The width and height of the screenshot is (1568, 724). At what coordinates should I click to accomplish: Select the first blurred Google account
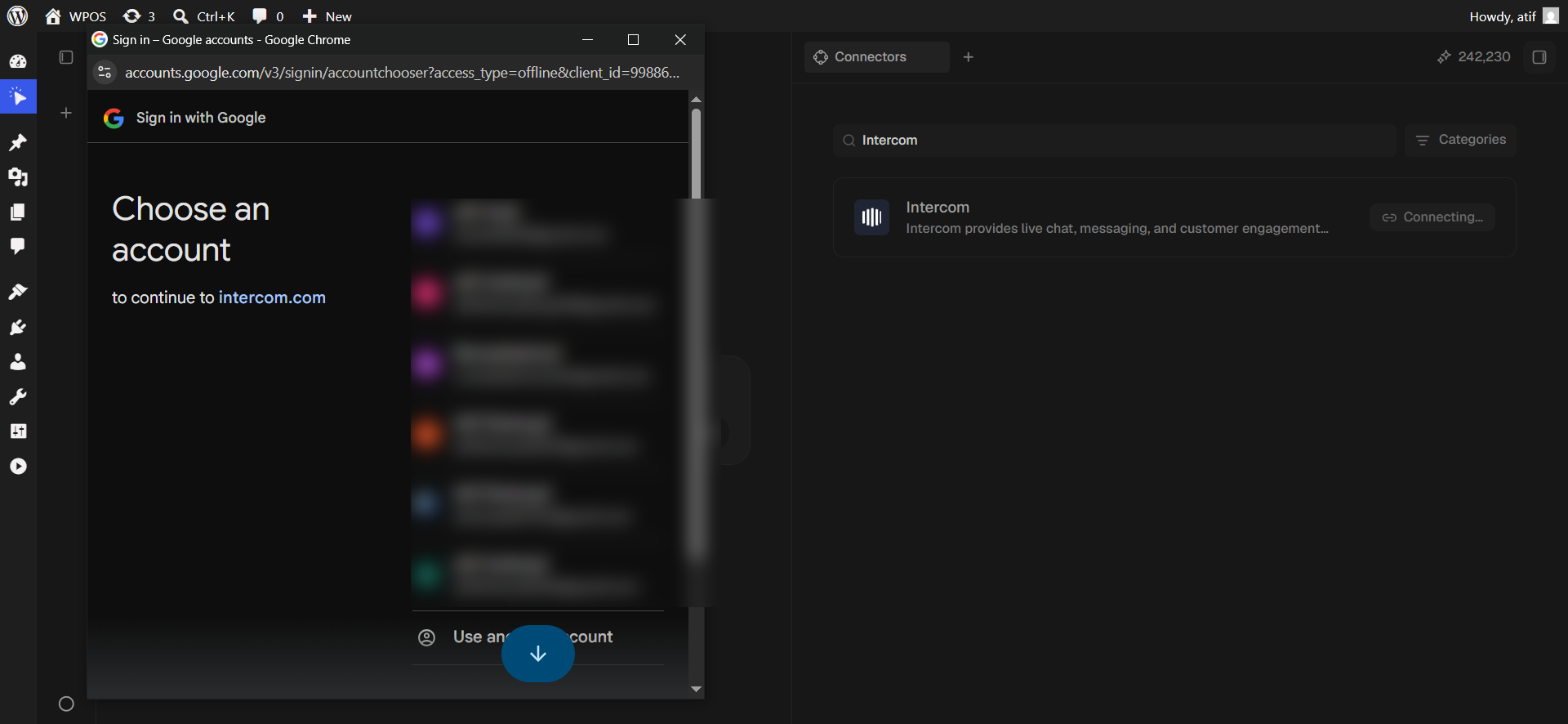[537, 222]
